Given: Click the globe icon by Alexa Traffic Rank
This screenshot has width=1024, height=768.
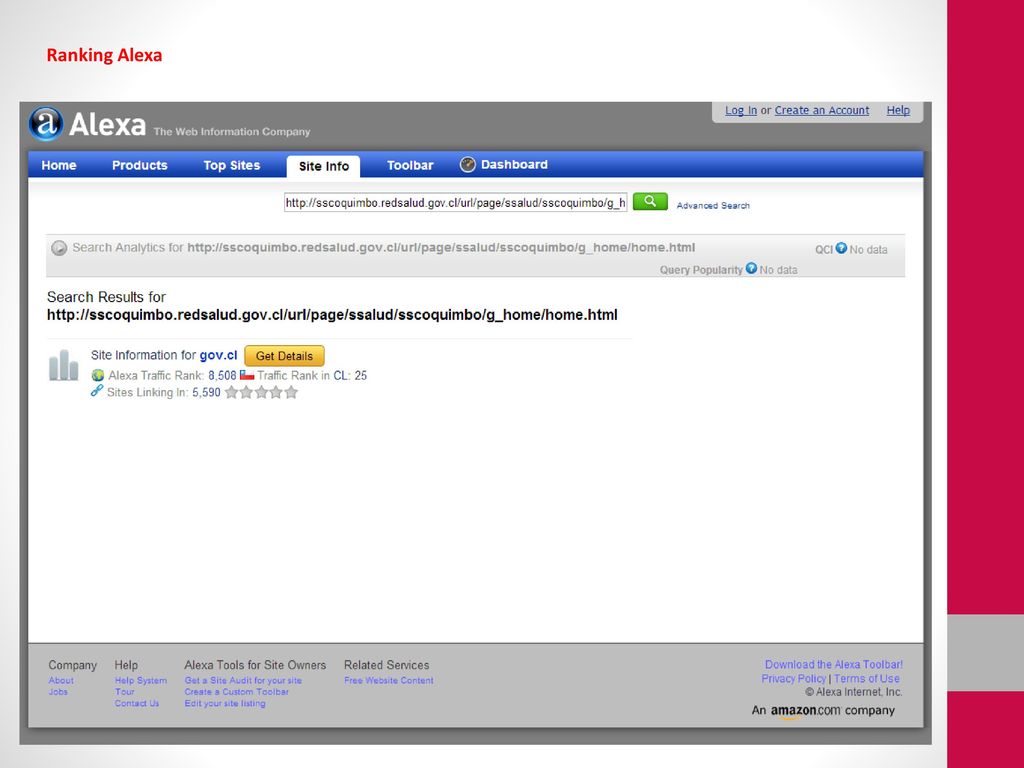Looking at the screenshot, I should tap(98, 376).
